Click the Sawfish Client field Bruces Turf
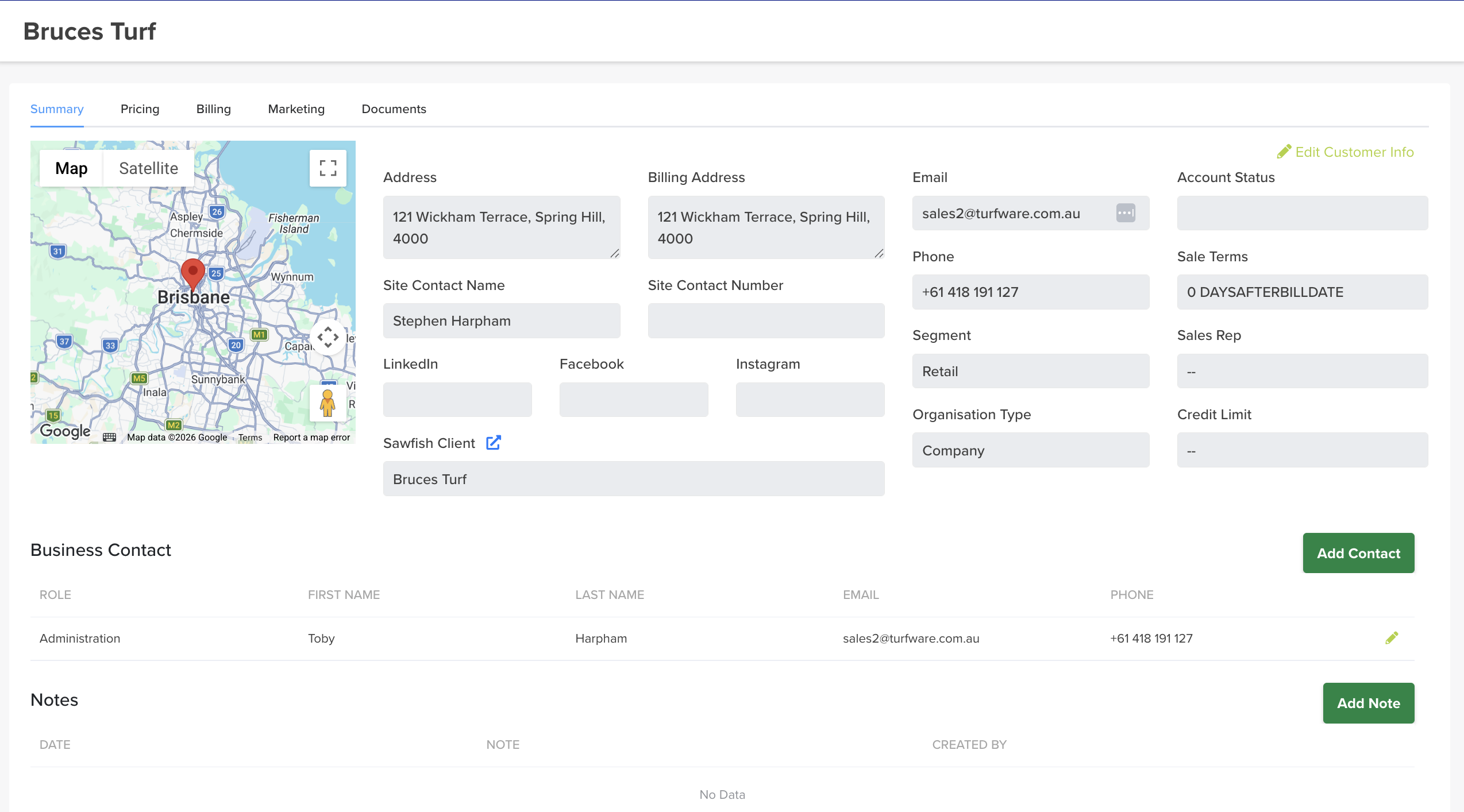The height and width of the screenshot is (812, 1464). coord(634,479)
